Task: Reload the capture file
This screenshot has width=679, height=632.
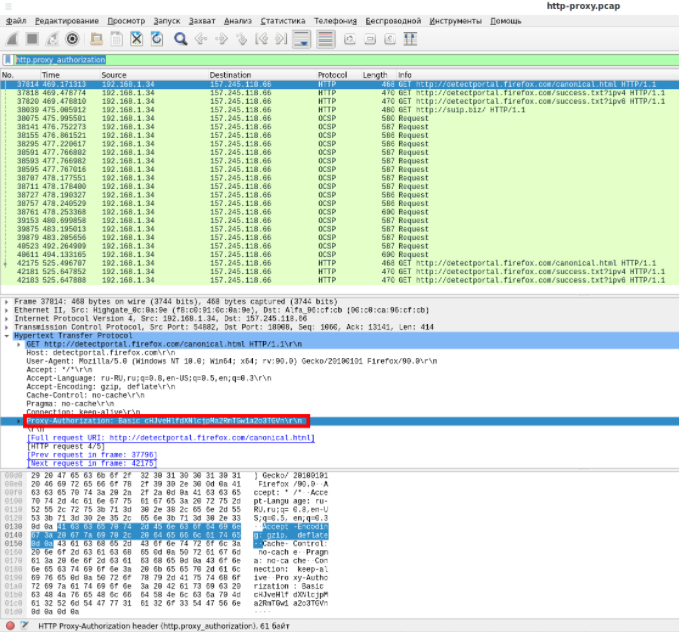Action: click(157, 39)
